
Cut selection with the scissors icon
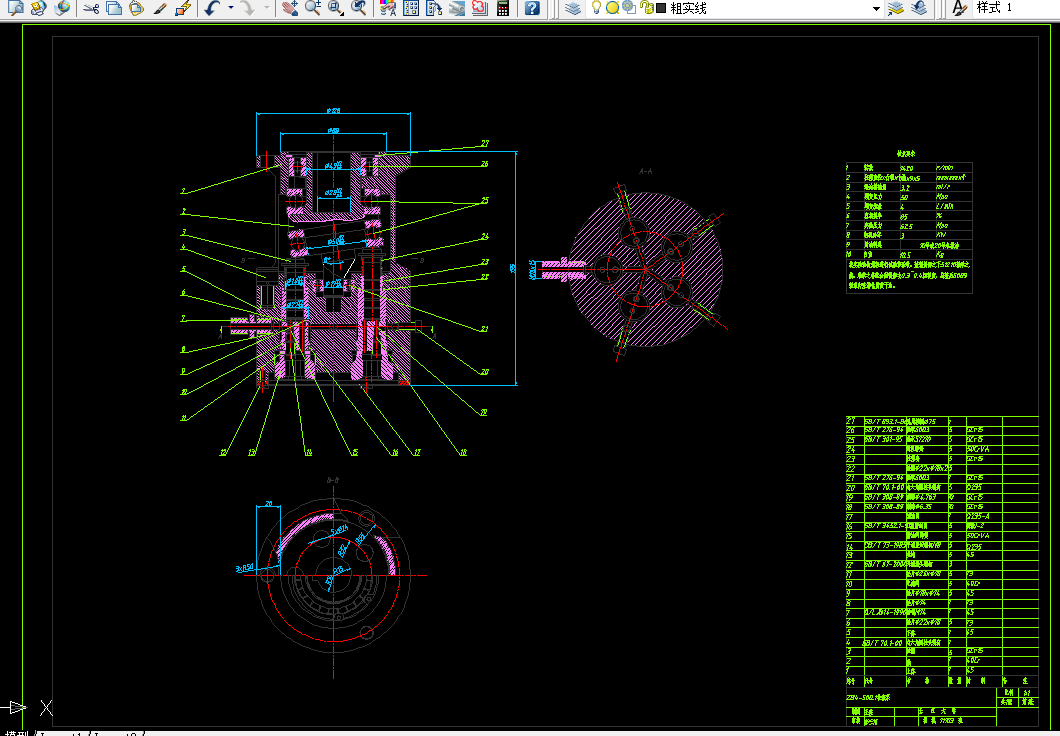(91, 8)
